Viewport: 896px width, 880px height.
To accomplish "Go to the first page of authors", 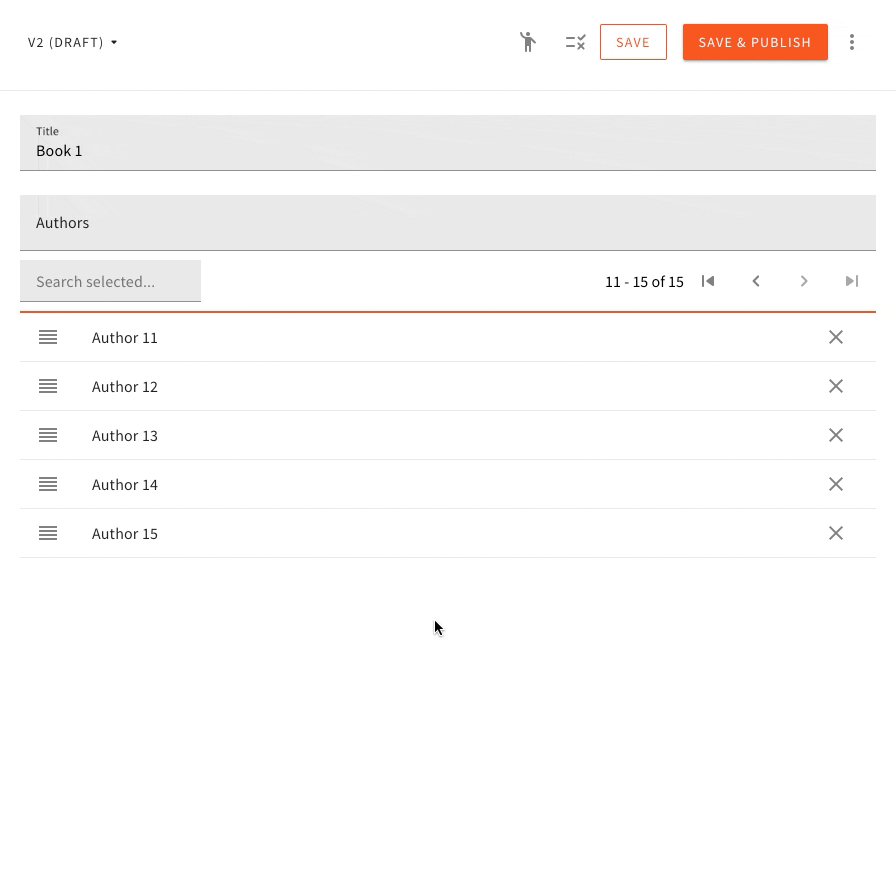I will 708,281.
